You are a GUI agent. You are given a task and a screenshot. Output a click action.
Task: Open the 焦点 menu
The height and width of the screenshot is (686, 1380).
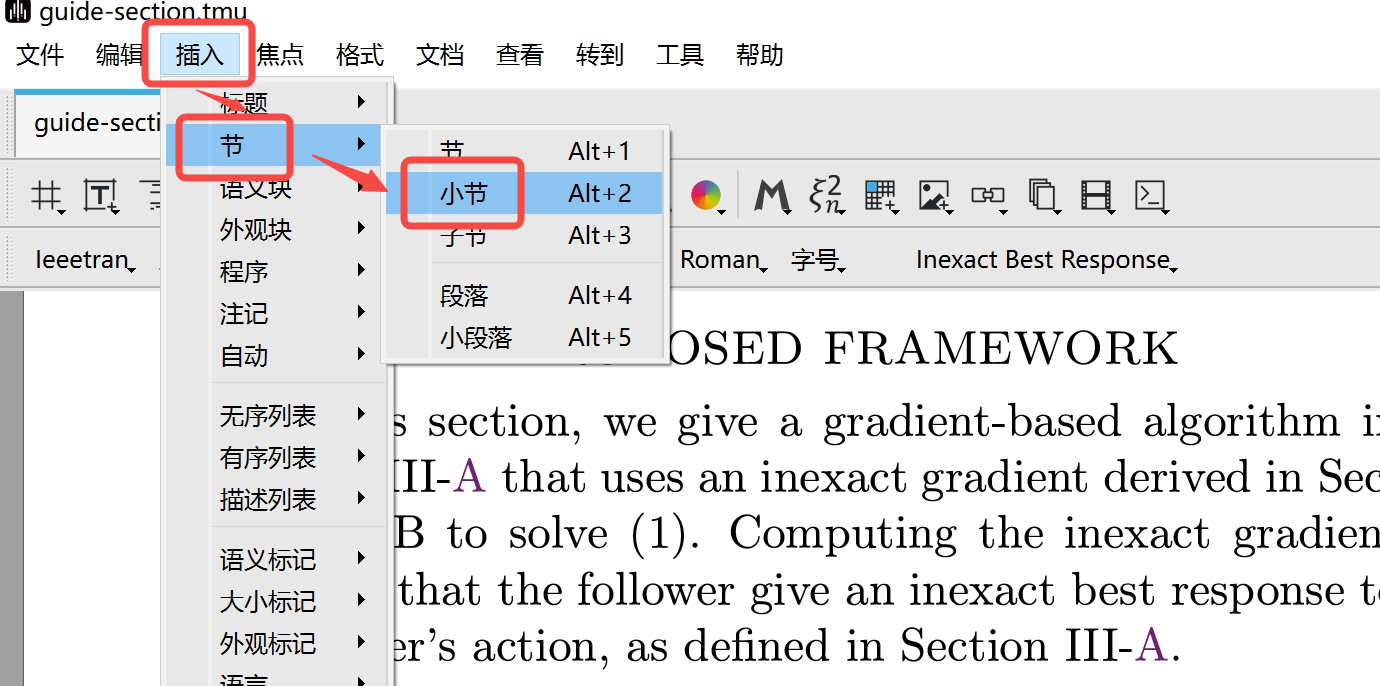(x=280, y=54)
